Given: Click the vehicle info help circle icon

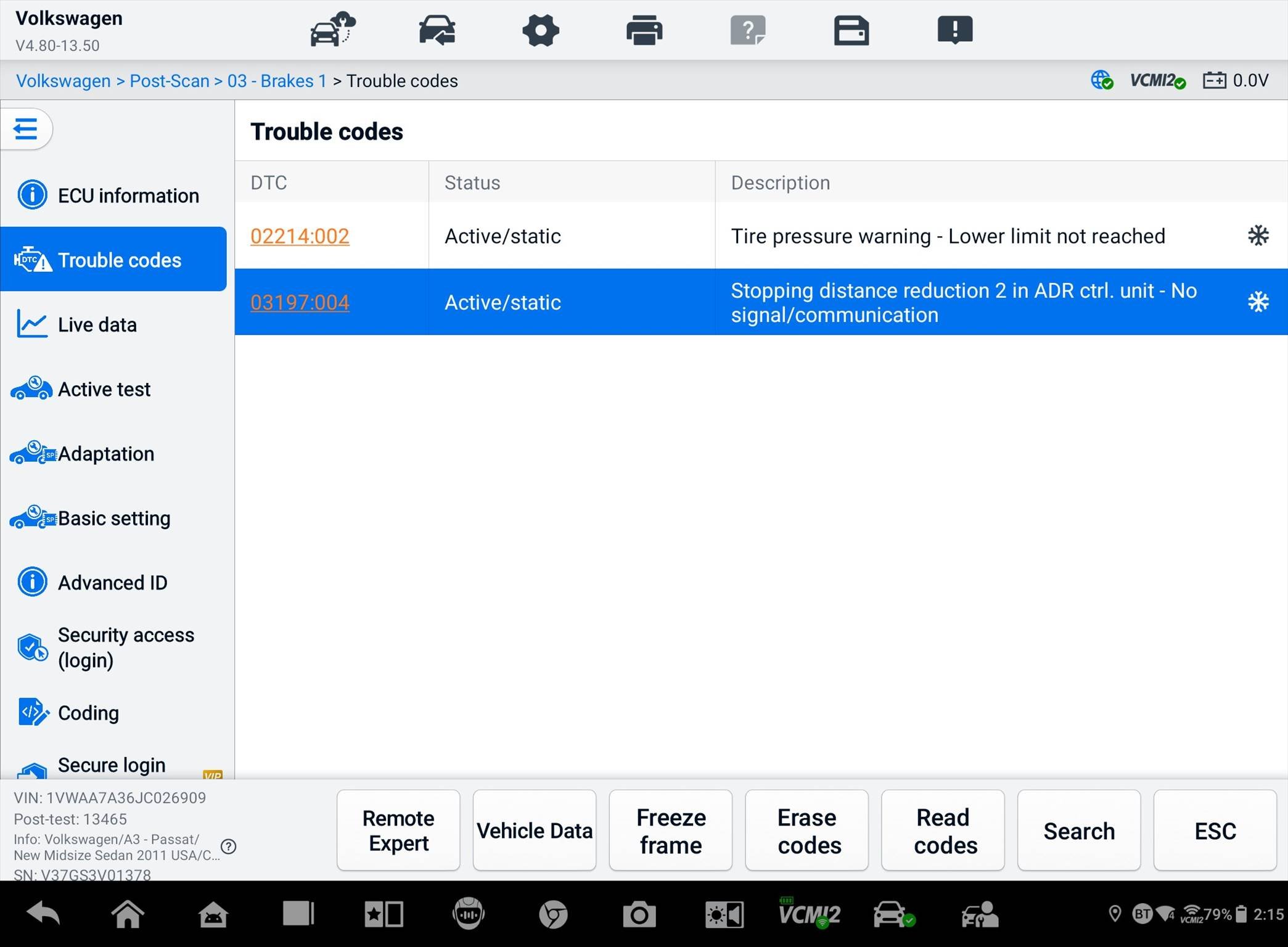Looking at the screenshot, I should click(x=228, y=846).
